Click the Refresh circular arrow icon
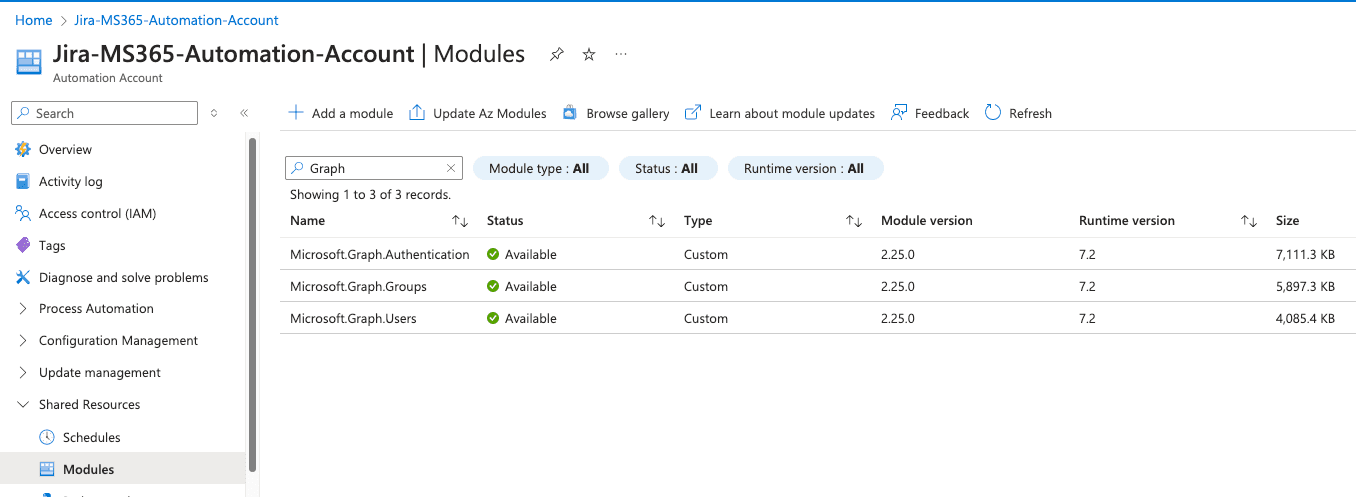 point(993,113)
